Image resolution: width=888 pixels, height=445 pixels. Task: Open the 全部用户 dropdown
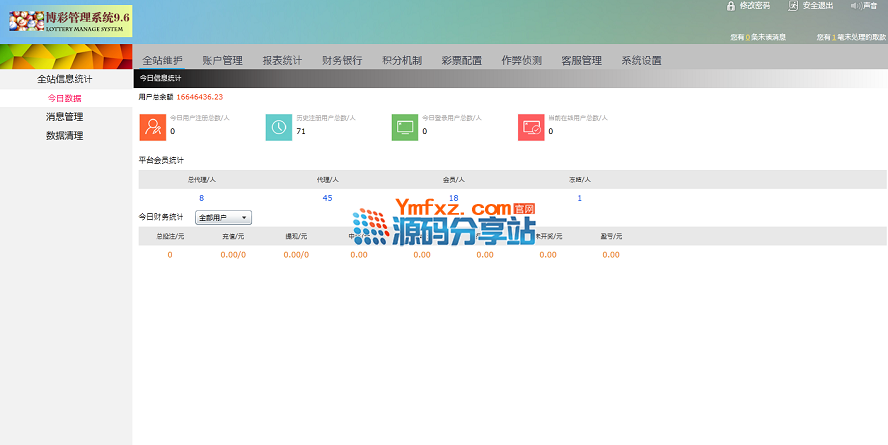224,217
